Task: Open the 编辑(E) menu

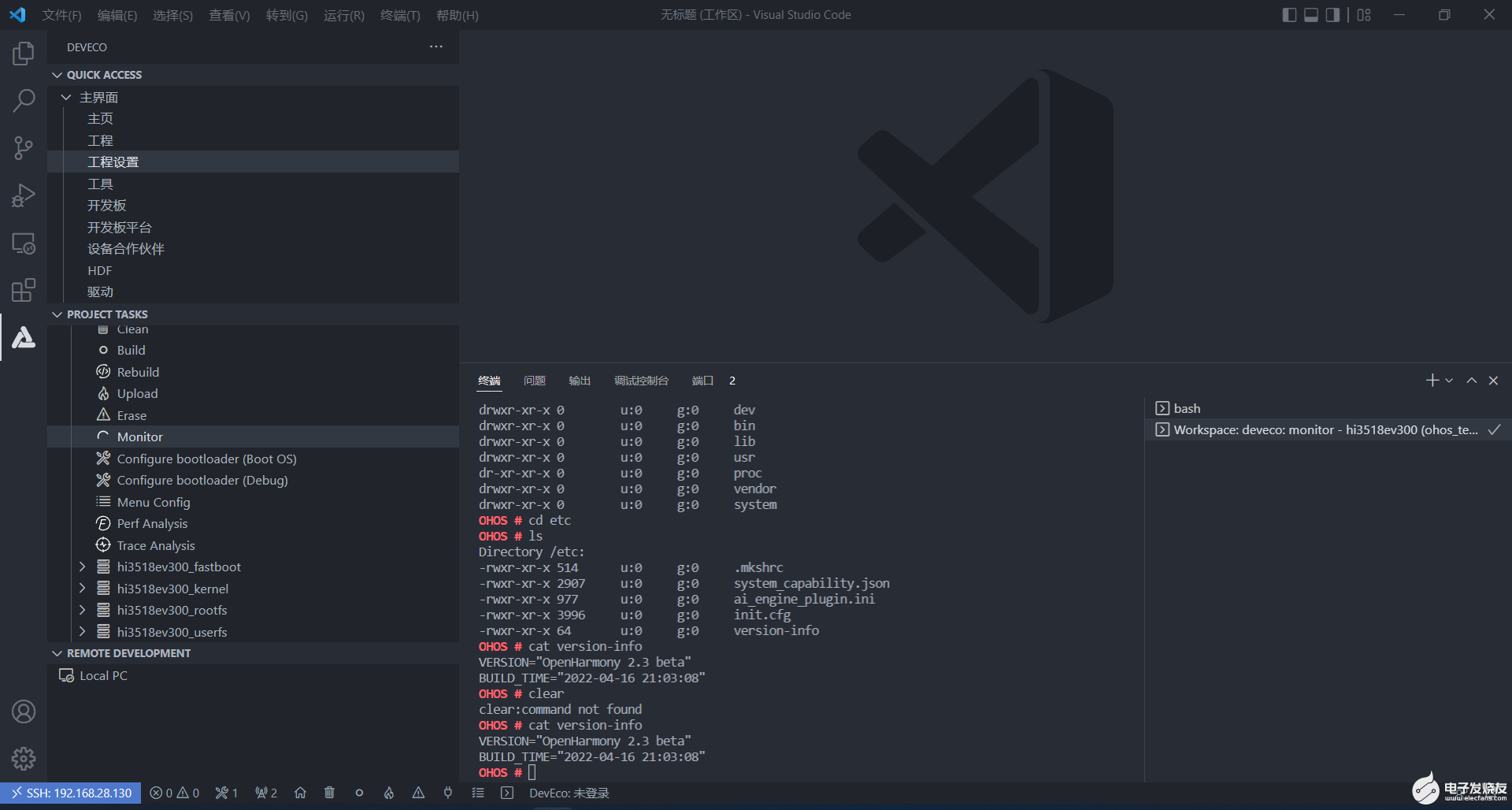Action: point(117,15)
